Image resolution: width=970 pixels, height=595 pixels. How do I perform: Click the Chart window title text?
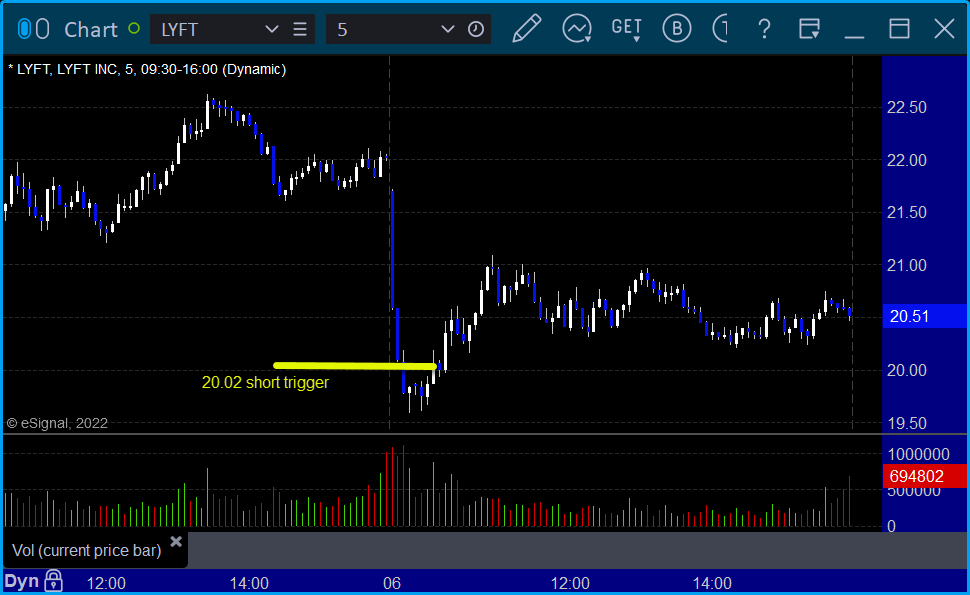point(91,30)
